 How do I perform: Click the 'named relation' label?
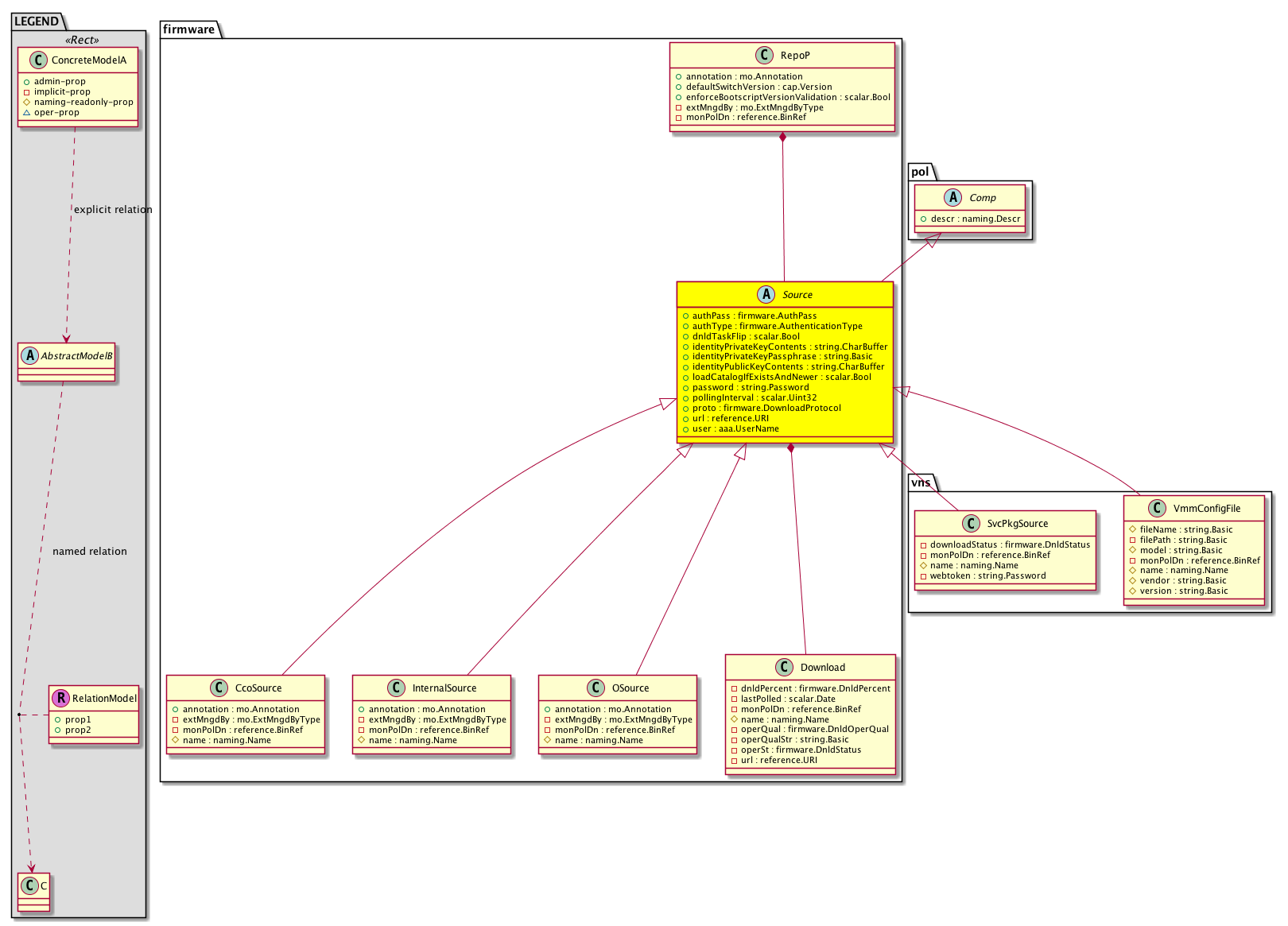pyautogui.click(x=90, y=552)
